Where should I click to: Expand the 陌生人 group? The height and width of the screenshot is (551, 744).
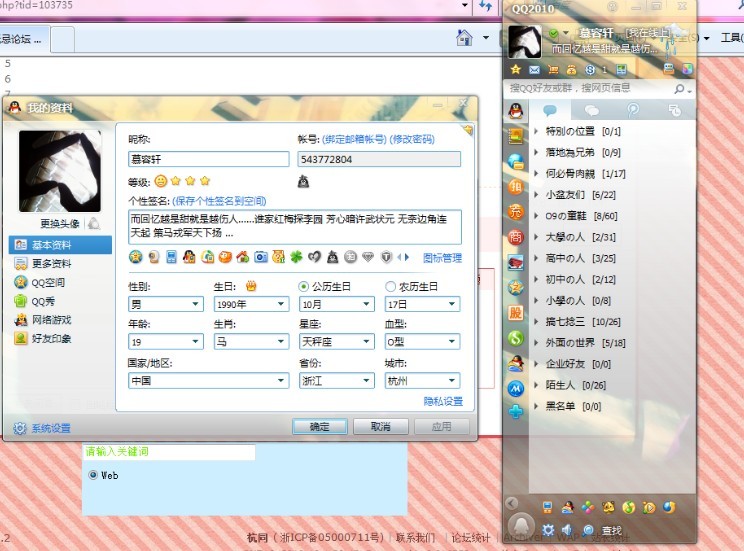click(x=536, y=385)
